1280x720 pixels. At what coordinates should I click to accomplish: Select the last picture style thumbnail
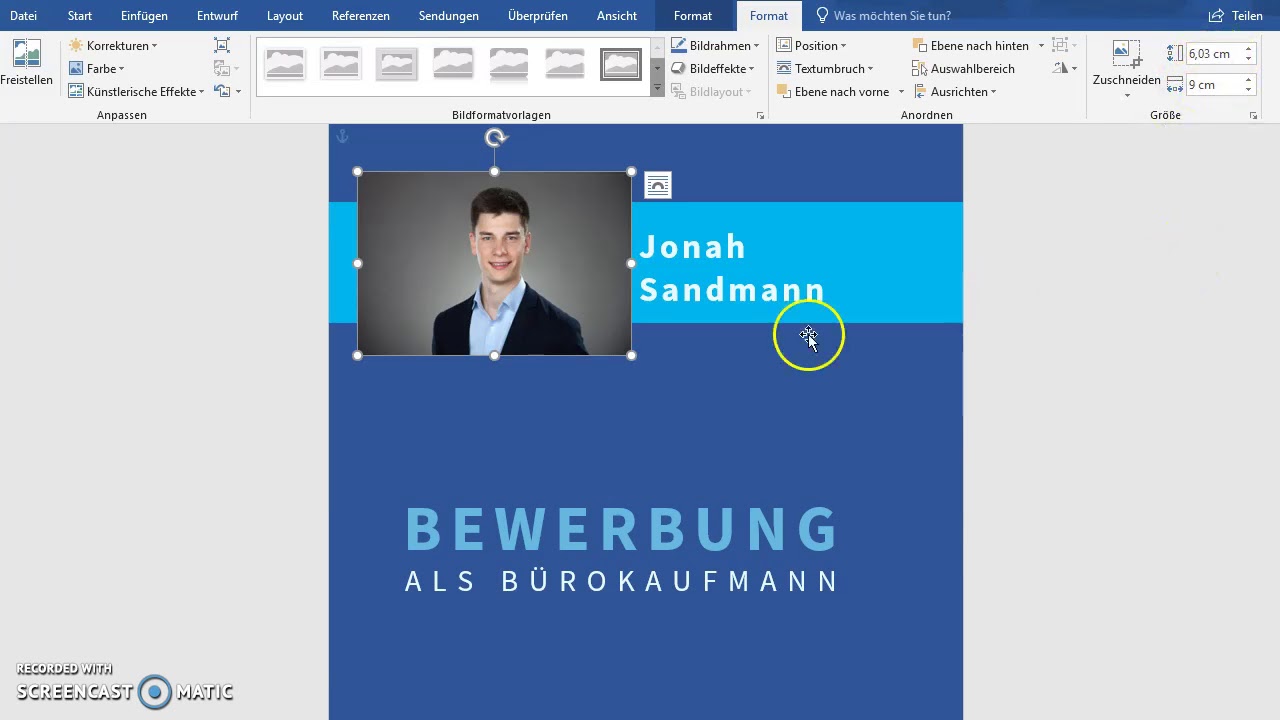[x=620, y=65]
